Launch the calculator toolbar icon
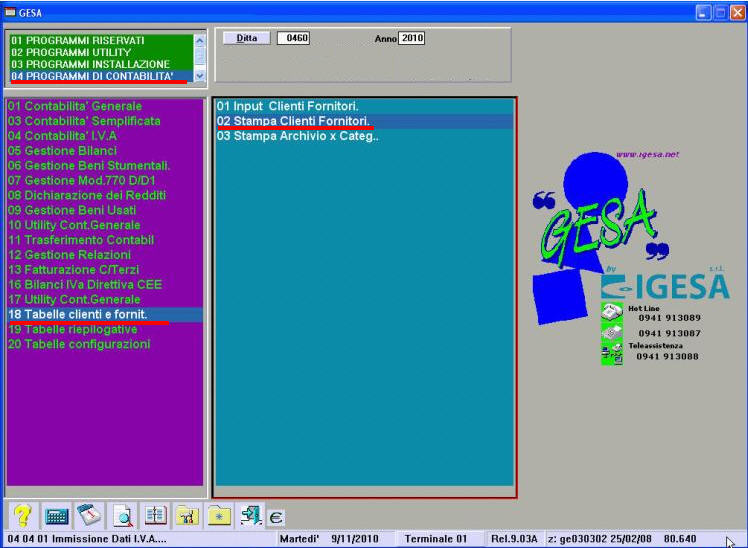The image size is (748, 548). (x=56, y=516)
